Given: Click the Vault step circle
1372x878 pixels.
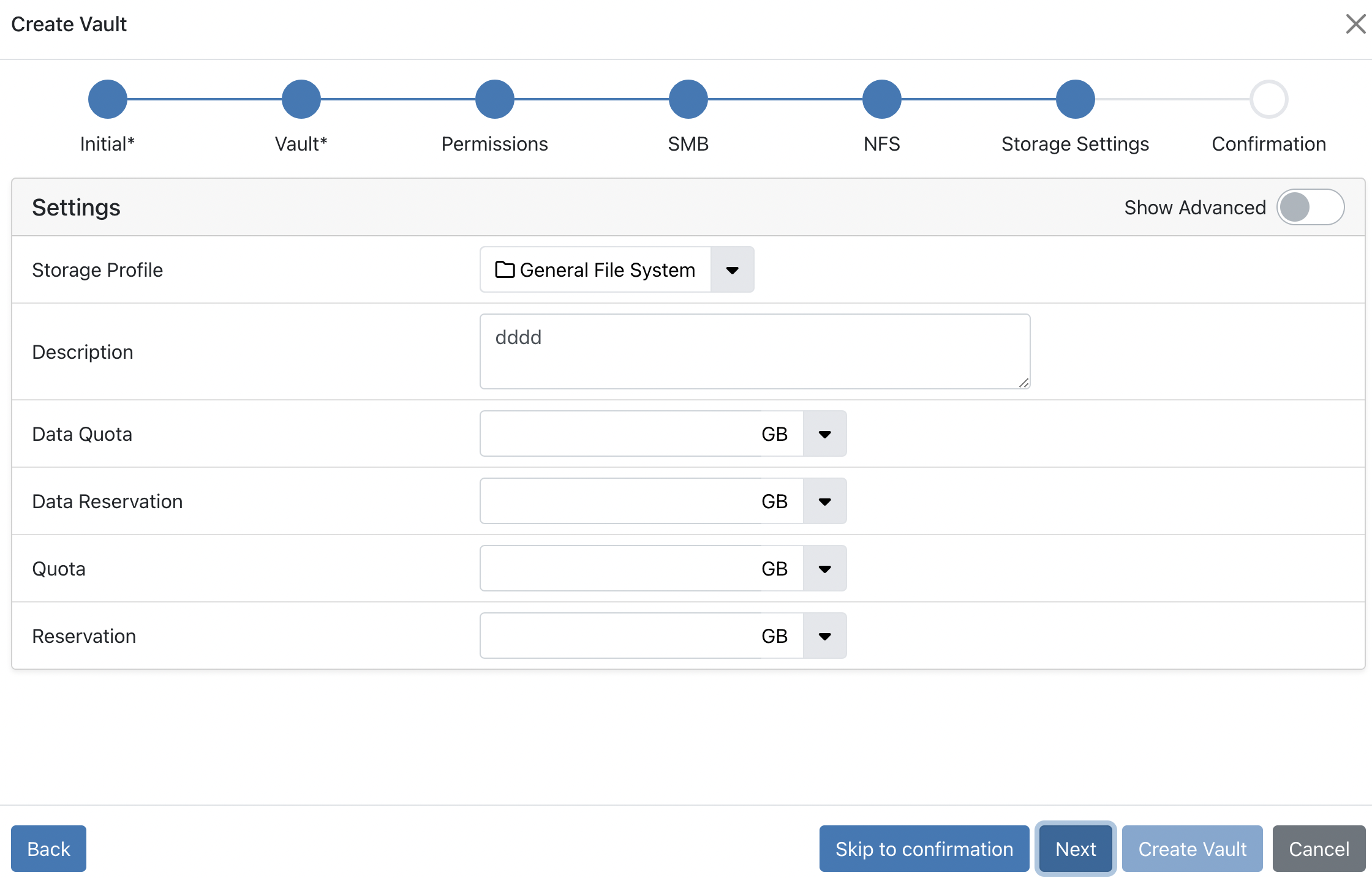Looking at the screenshot, I should pos(301,99).
